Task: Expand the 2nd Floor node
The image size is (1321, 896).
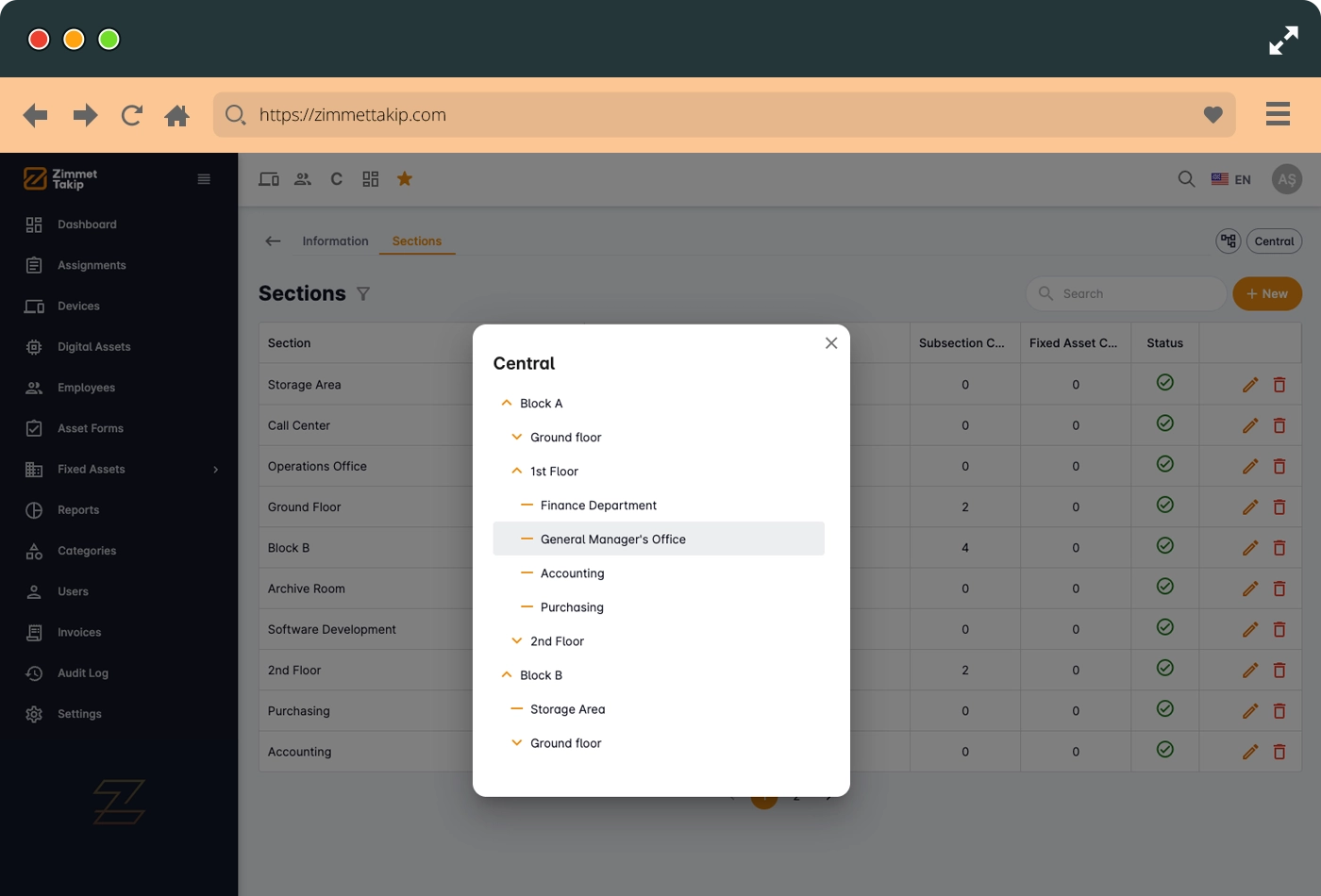Action: tap(517, 640)
